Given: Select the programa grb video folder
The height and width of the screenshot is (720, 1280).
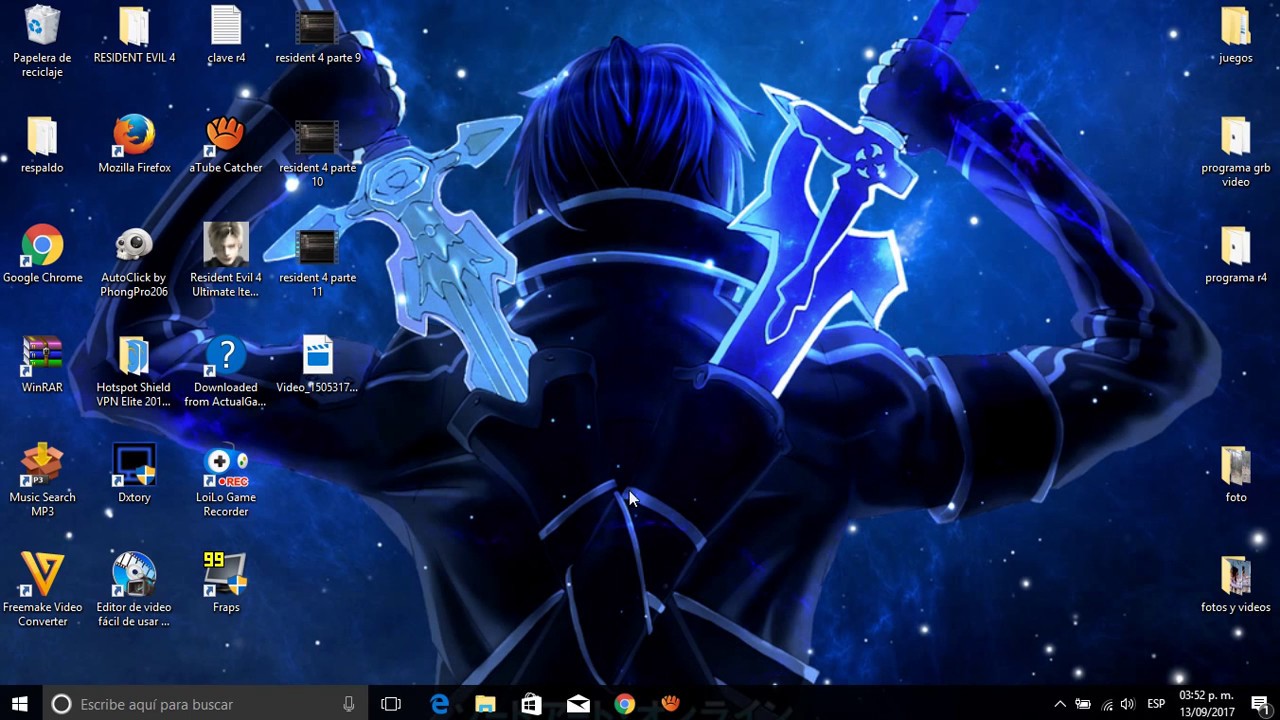Looking at the screenshot, I should [x=1236, y=152].
